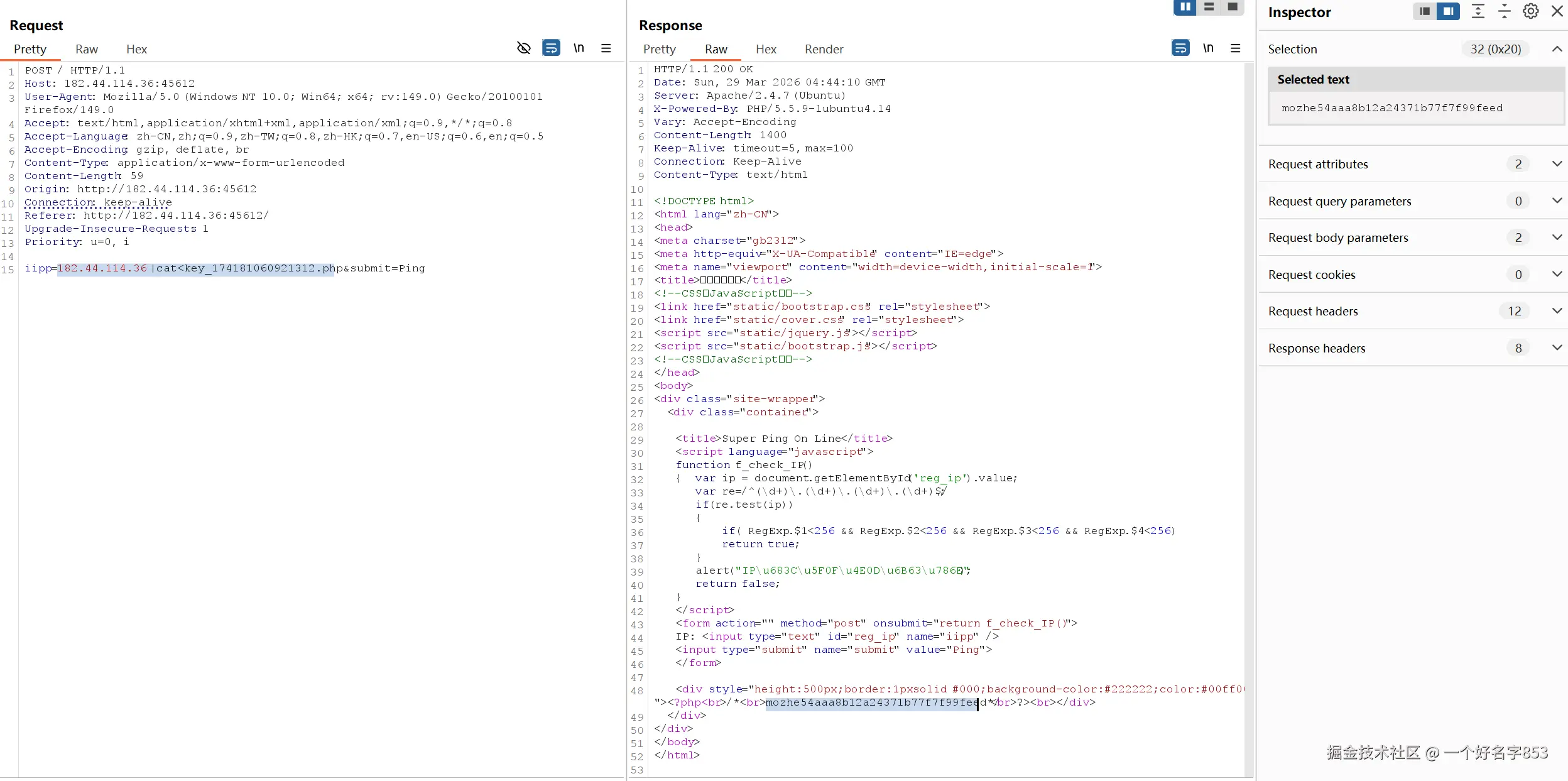Toggle hide non-printable characters in Request
The height and width of the screenshot is (781, 1568).
coord(523,48)
